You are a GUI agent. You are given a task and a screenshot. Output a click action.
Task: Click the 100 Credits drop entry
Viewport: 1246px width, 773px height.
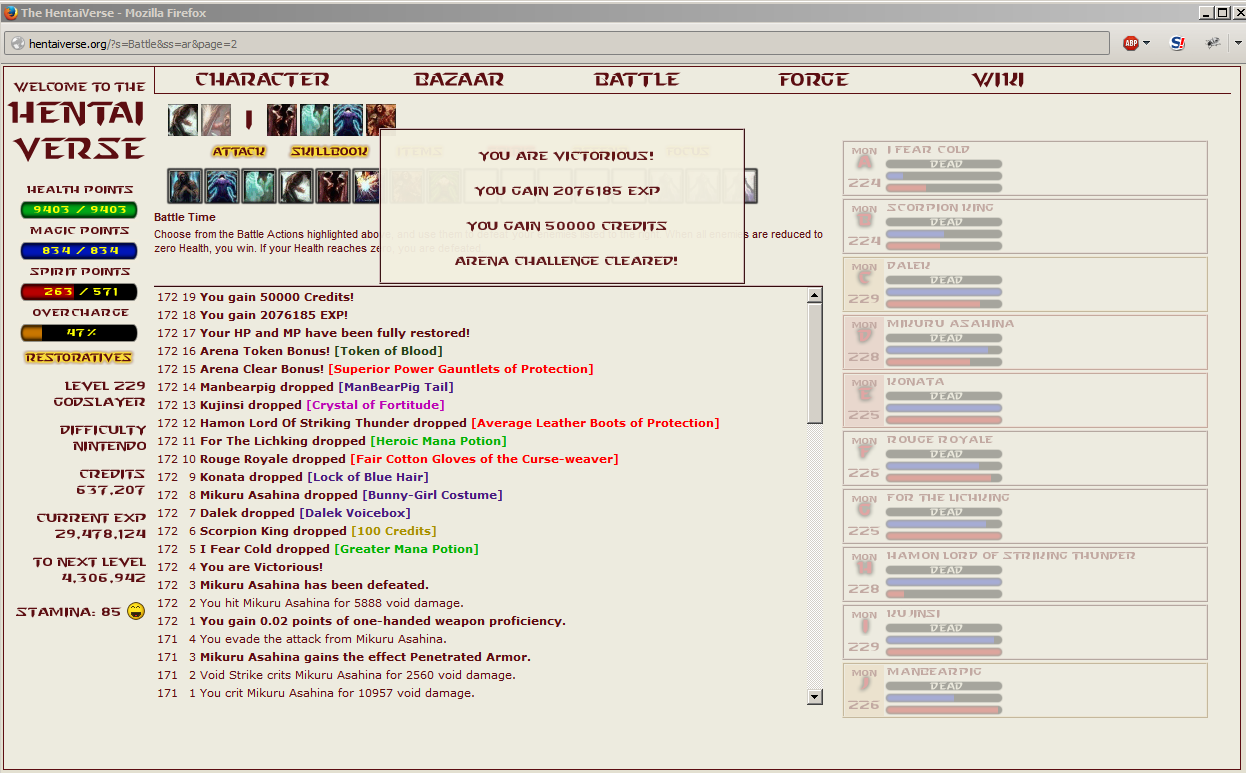click(394, 531)
